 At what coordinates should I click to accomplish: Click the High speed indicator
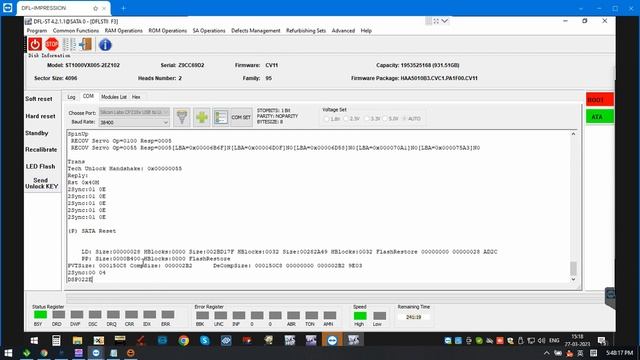(x=360, y=316)
